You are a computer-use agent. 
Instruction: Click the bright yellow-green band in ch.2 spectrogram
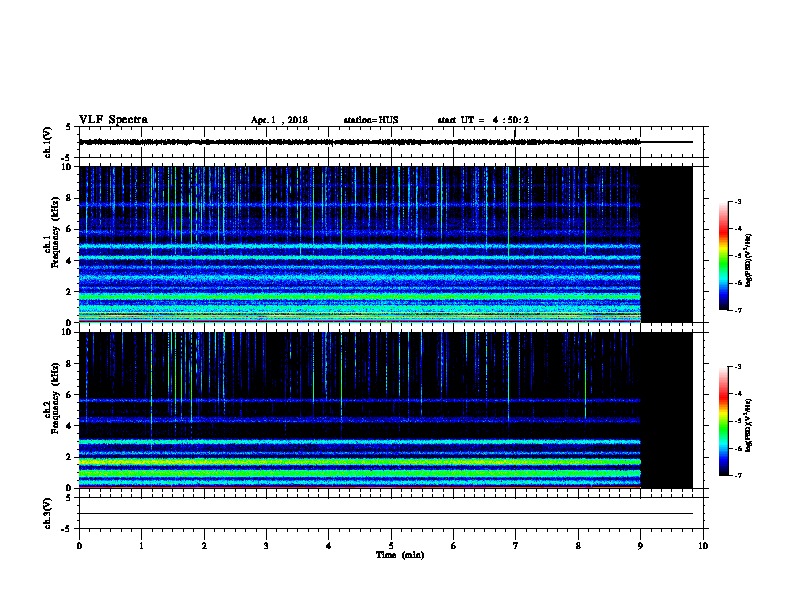pyautogui.click(x=360, y=462)
